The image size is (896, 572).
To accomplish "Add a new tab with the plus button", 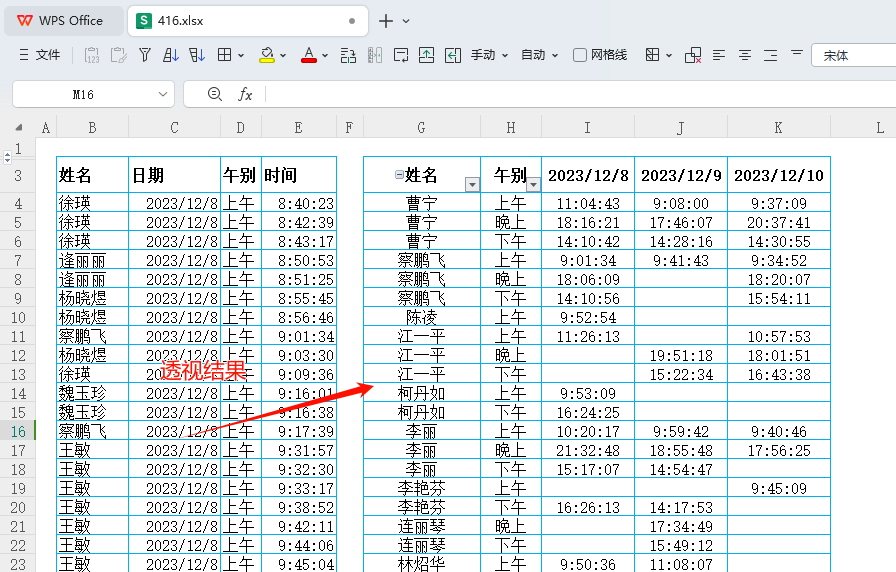I will 386,21.
